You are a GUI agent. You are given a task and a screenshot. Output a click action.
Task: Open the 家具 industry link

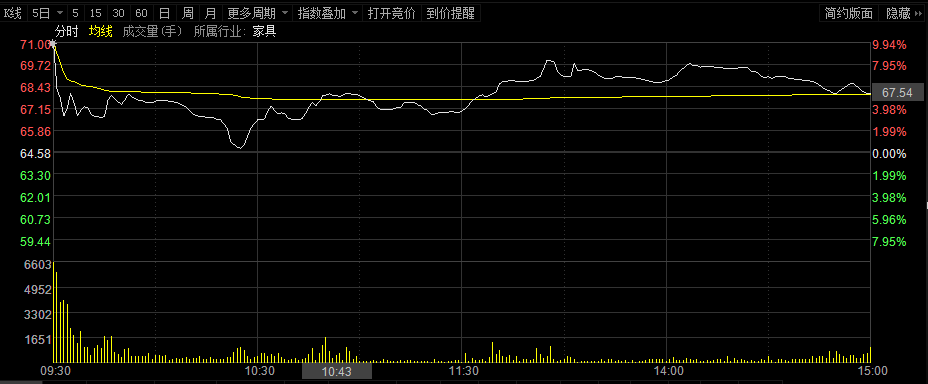[264, 32]
